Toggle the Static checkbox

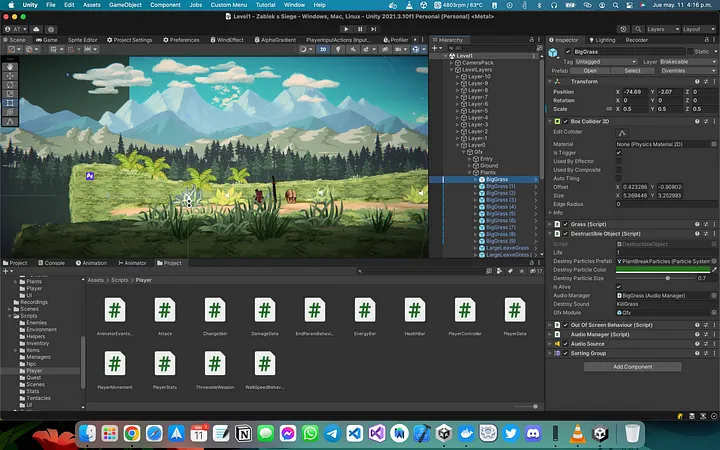(690, 51)
